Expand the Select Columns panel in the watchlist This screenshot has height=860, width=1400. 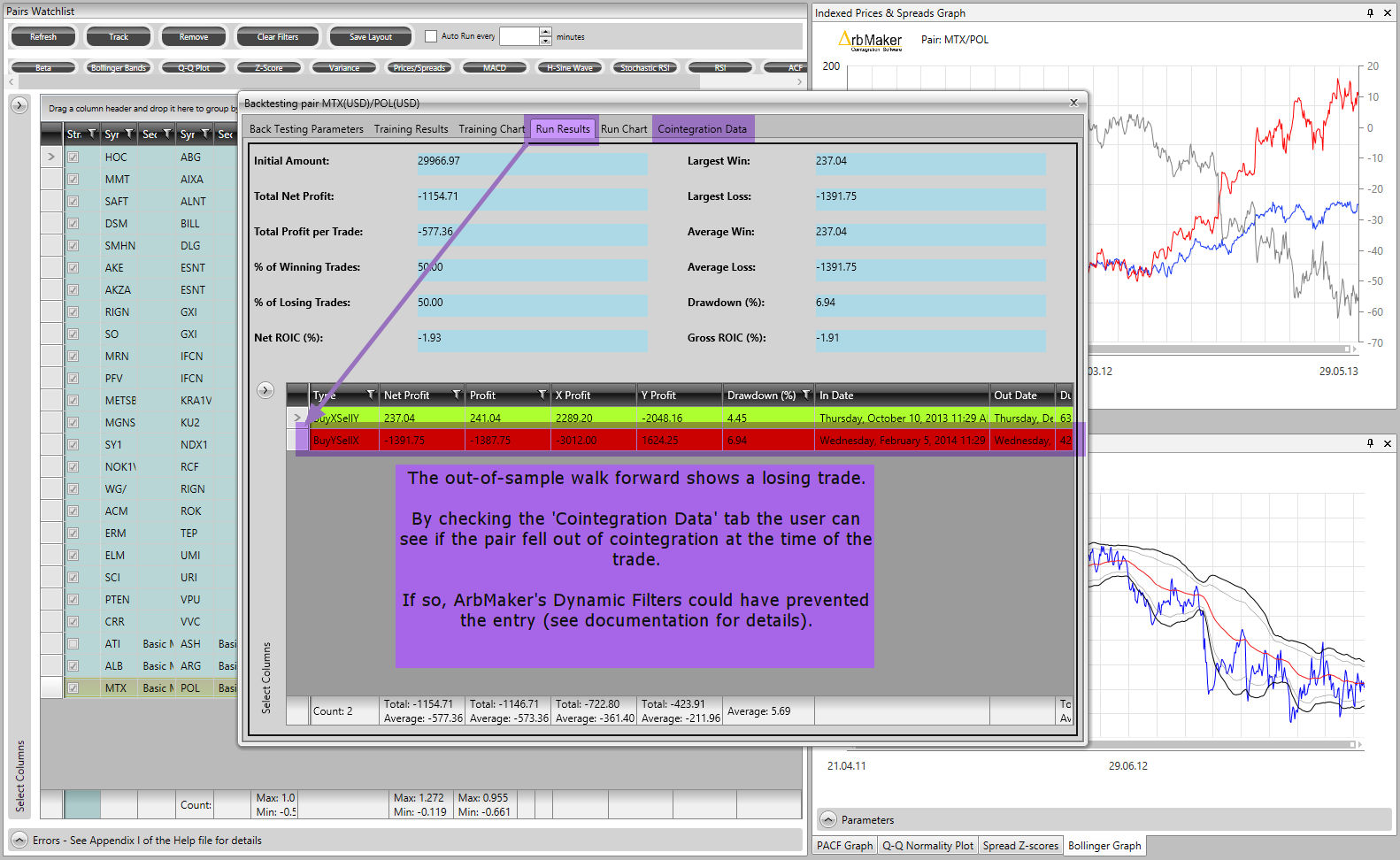pos(19,105)
